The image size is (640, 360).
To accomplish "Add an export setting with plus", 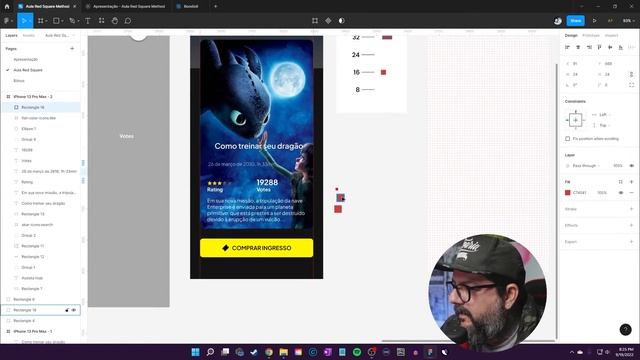I will 631,242.
